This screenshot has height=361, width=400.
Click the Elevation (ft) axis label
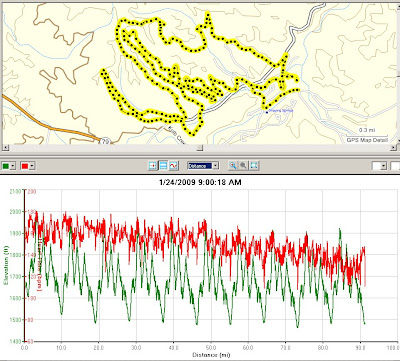tap(6, 265)
